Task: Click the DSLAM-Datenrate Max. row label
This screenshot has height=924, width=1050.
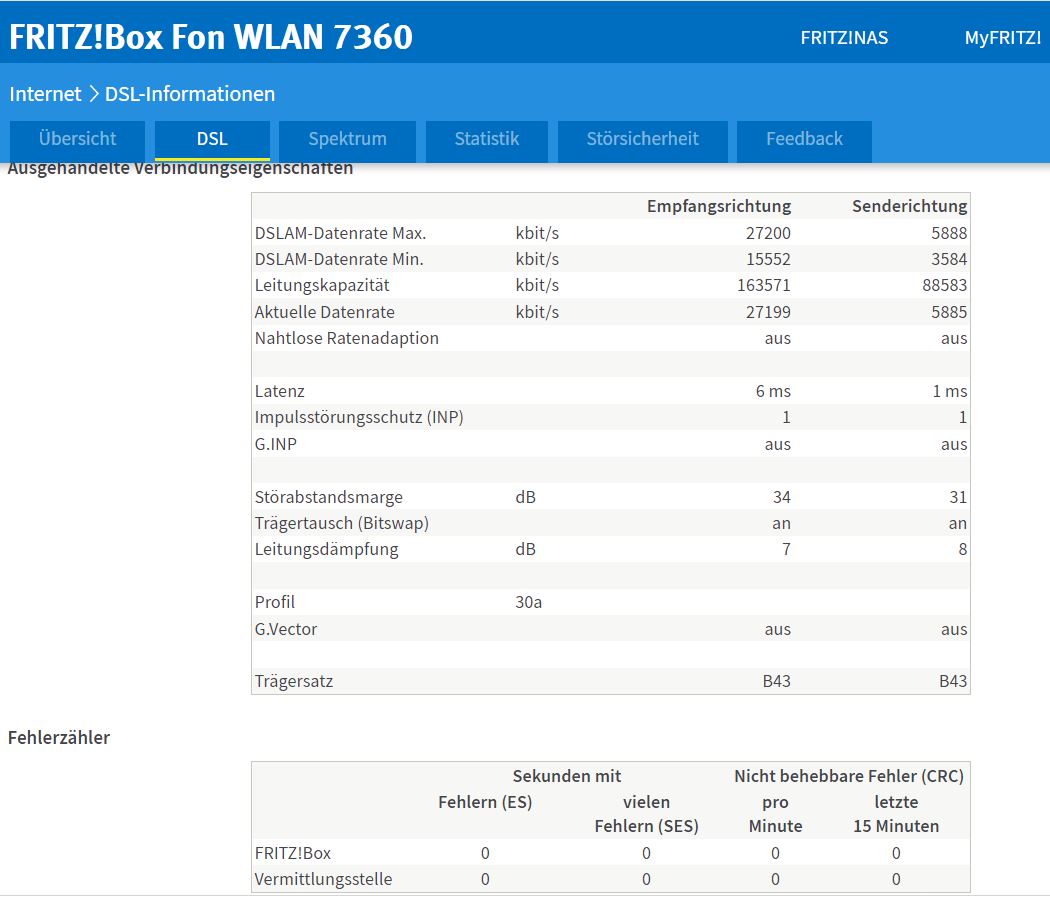Action: [x=340, y=233]
